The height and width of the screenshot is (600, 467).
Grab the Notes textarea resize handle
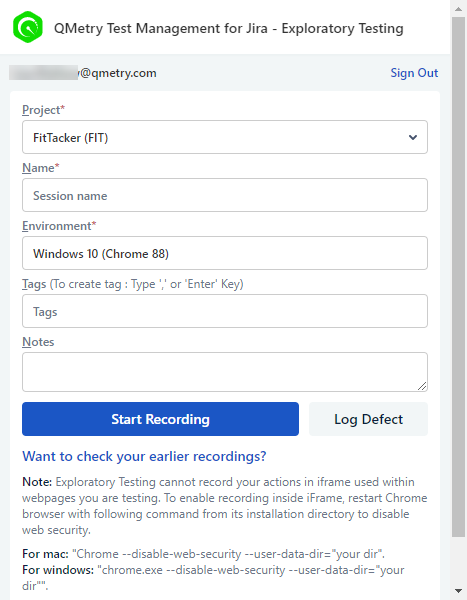[x=422, y=386]
